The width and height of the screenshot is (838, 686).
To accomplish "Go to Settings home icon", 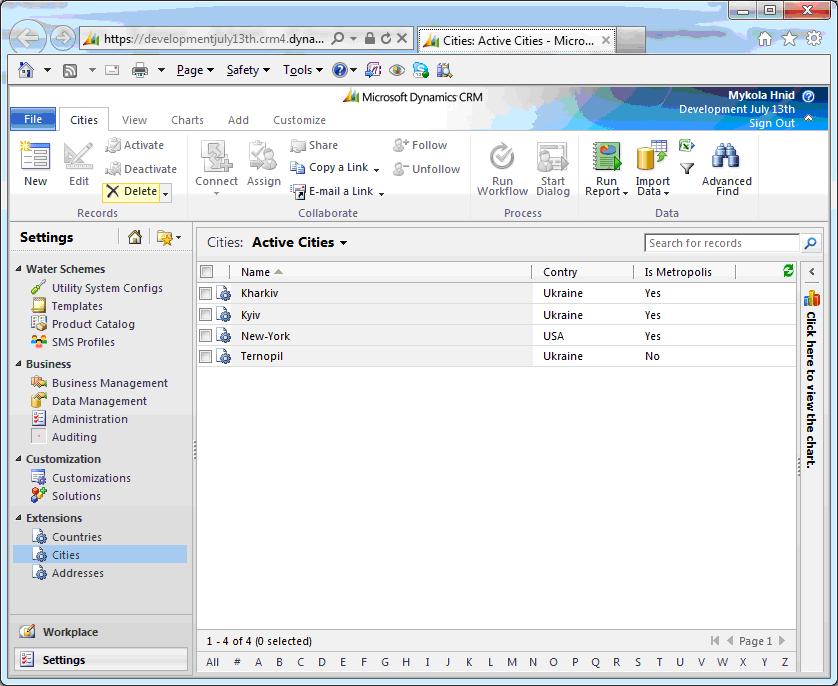I will coord(135,237).
